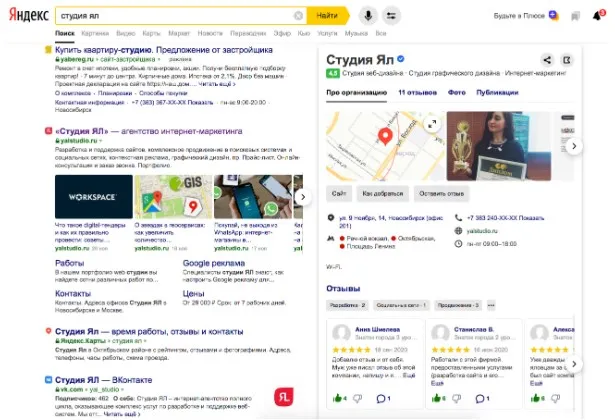This screenshot has width=615, height=420.
Task: Reveal phone number with Показать in card
Action: pos(533,218)
